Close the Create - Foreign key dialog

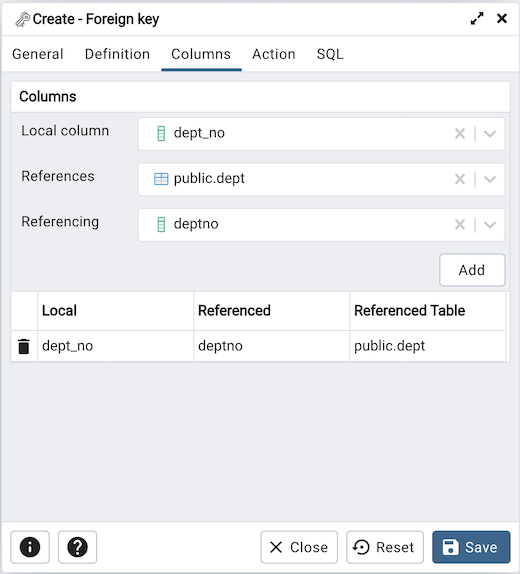tap(502, 19)
